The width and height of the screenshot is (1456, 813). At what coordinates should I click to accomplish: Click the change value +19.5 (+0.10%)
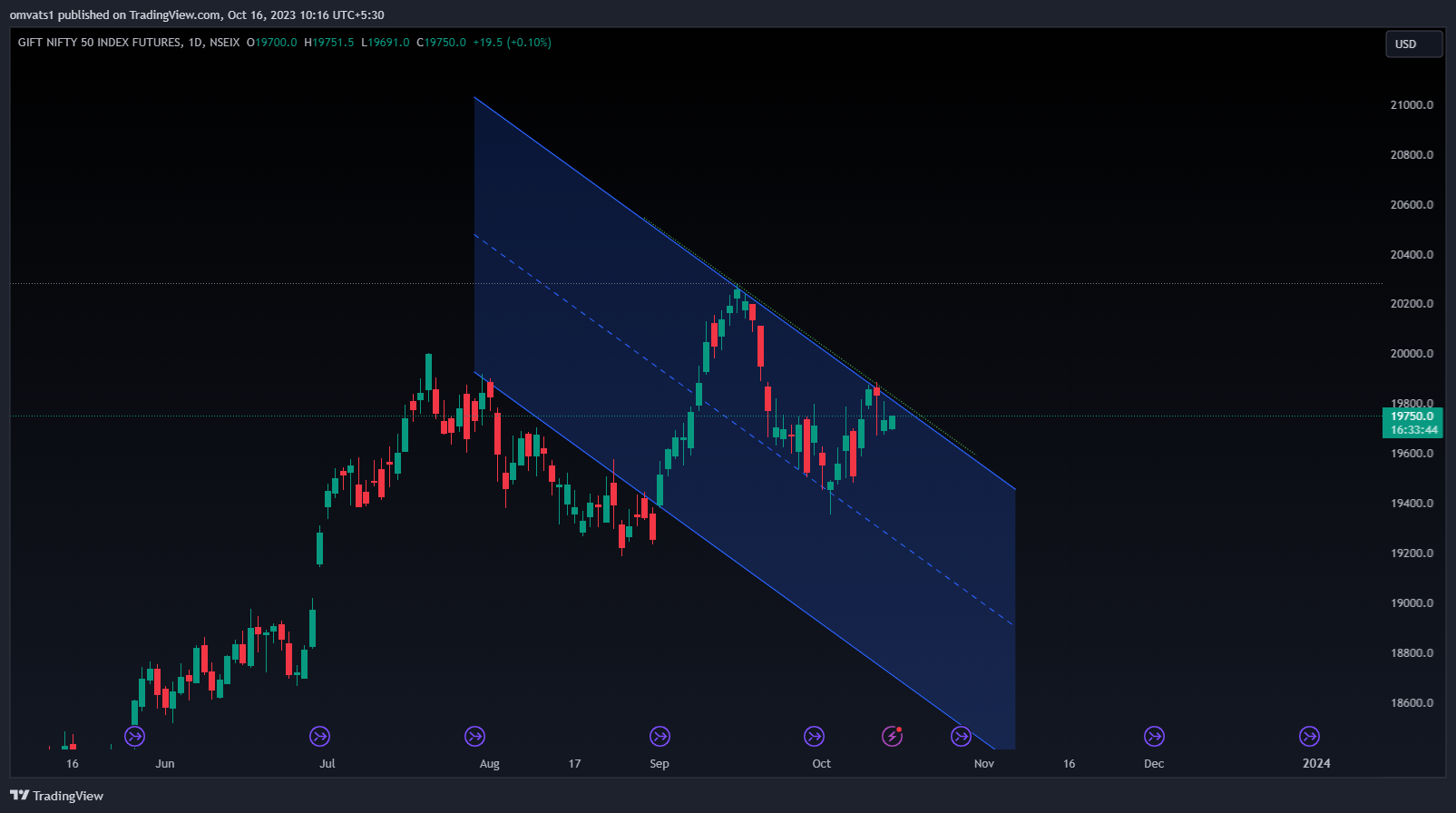[x=513, y=43]
